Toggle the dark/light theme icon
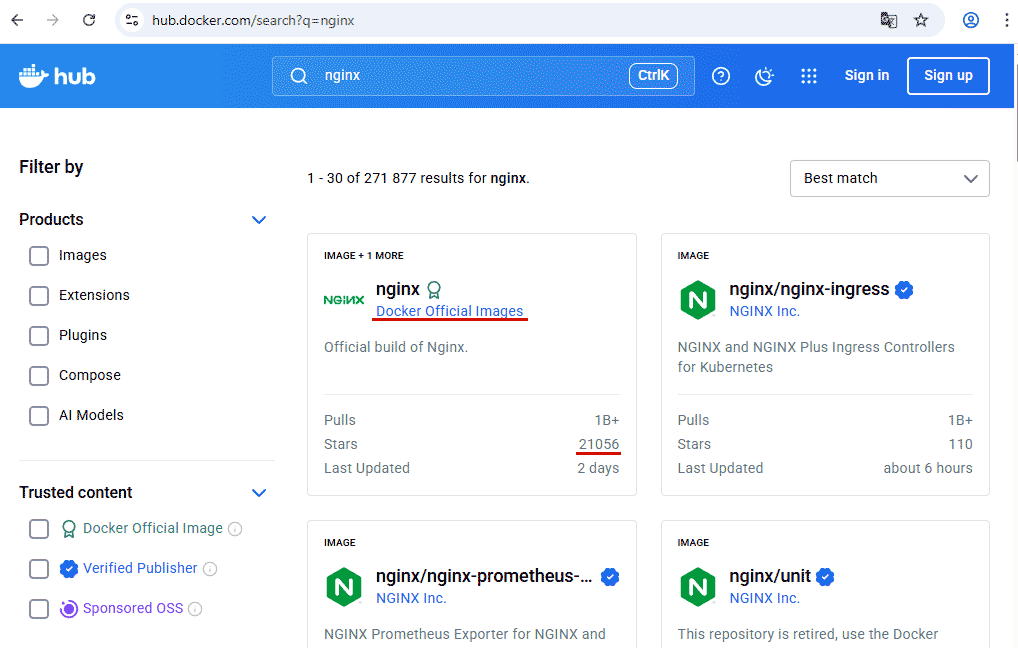Viewport: 1018px width, 648px height. pyautogui.click(x=765, y=76)
